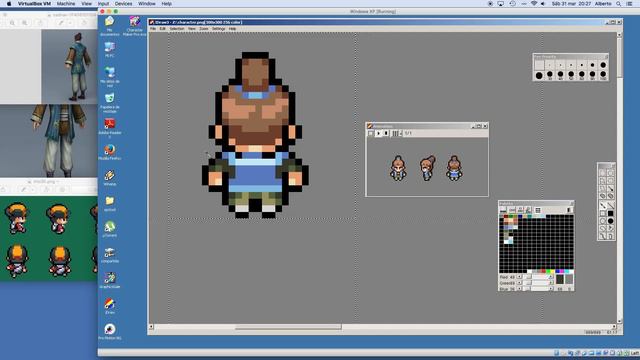Click the horizontal scrollbar thumb under the canvas
This screenshot has height=360, width=640.
tap(288, 327)
